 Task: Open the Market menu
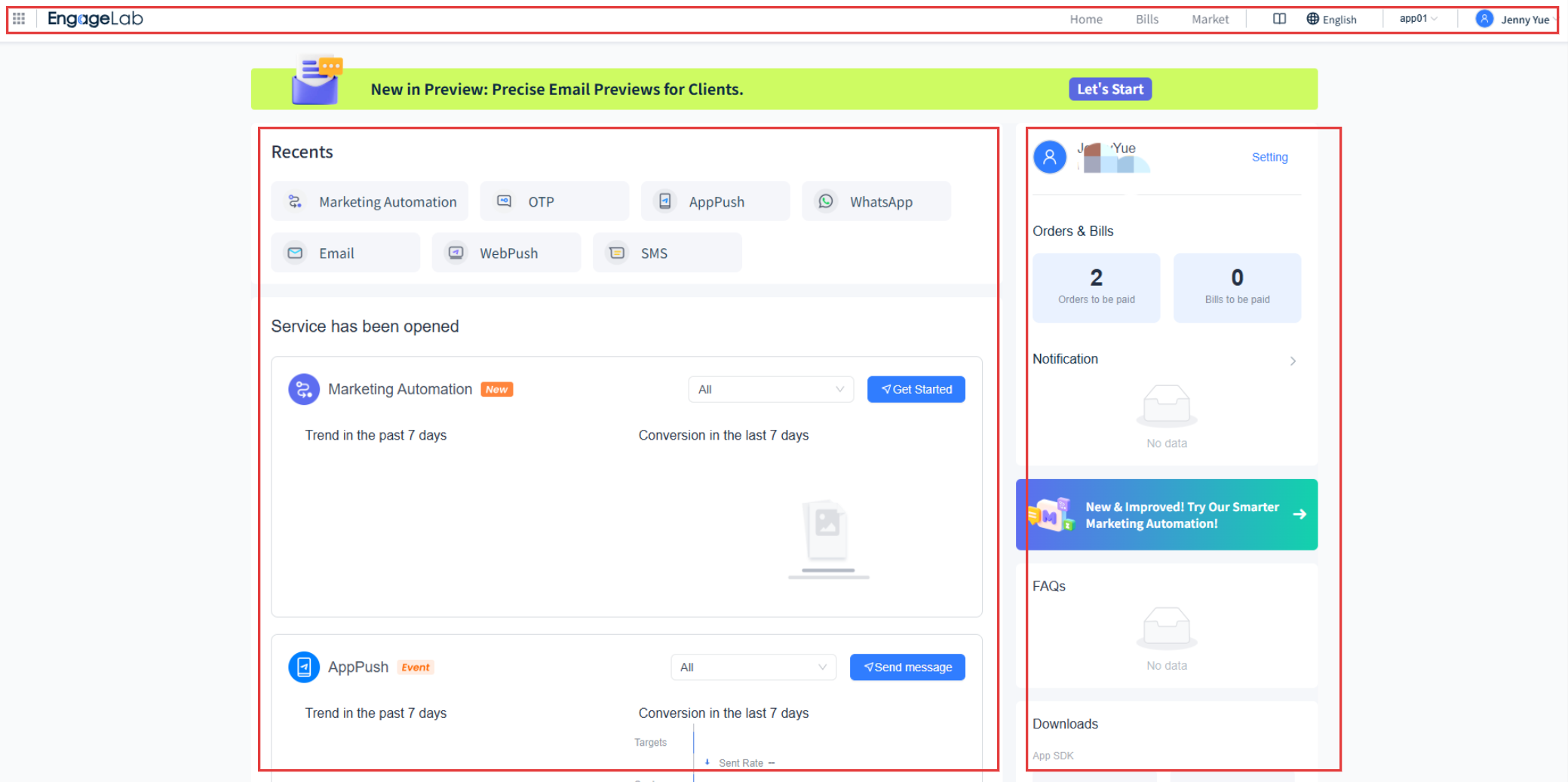tap(1210, 19)
